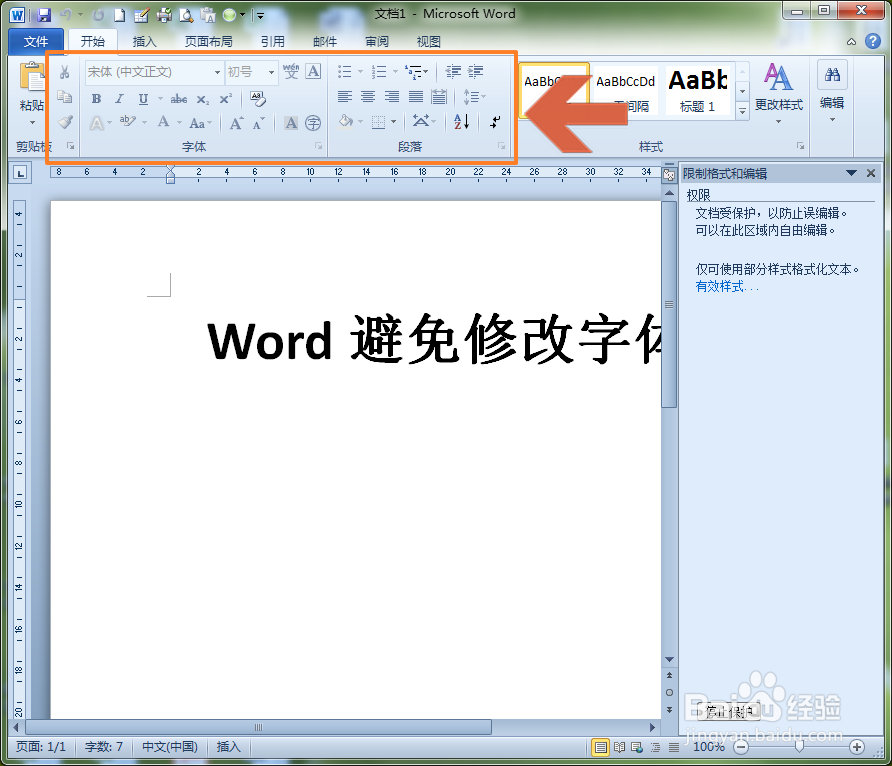Image resolution: width=892 pixels, height=766 pixels.
Task: Click the Paste (粘贴) button
Action: point(32,93)
